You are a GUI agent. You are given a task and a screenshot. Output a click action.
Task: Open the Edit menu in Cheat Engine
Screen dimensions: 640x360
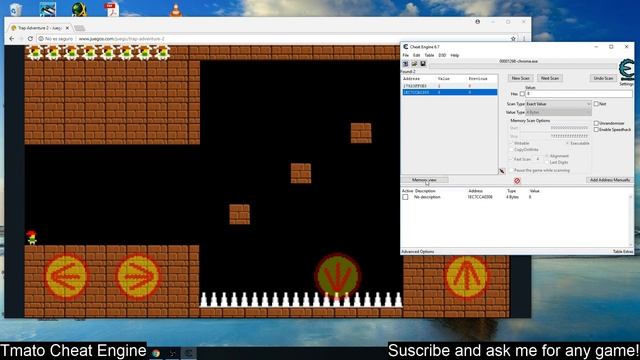tap(416, 55)
